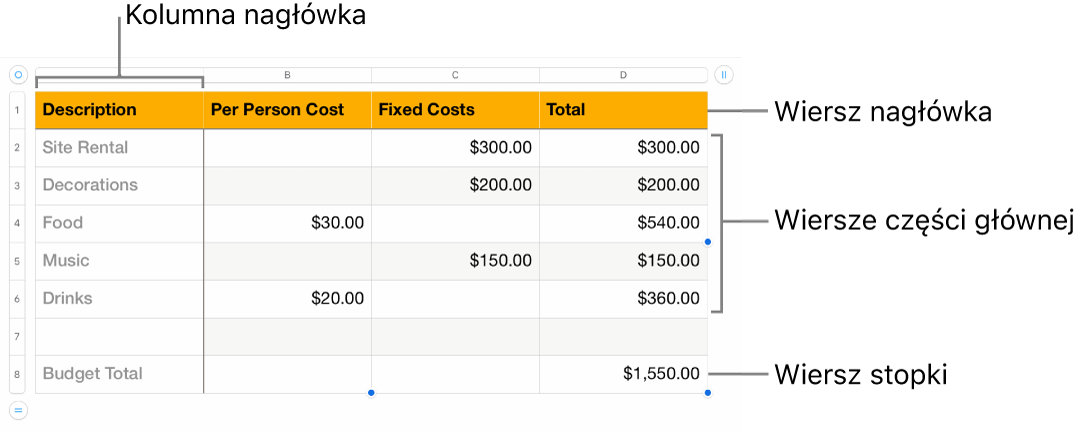This screenshot has height=431, width=1088.
Task: Select column C header tab
Action: (x=455, y=75)
